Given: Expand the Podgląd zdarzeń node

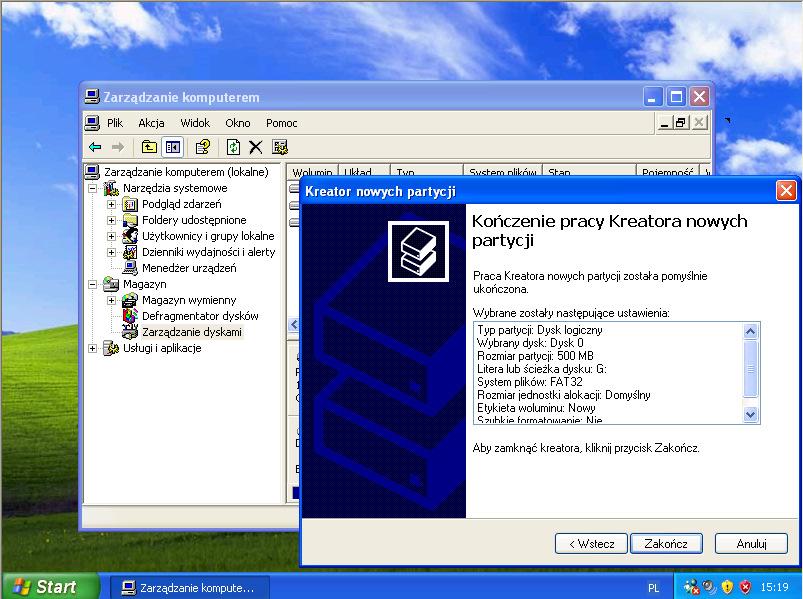Looking at the screenshot, I should (x=112, y=205).
